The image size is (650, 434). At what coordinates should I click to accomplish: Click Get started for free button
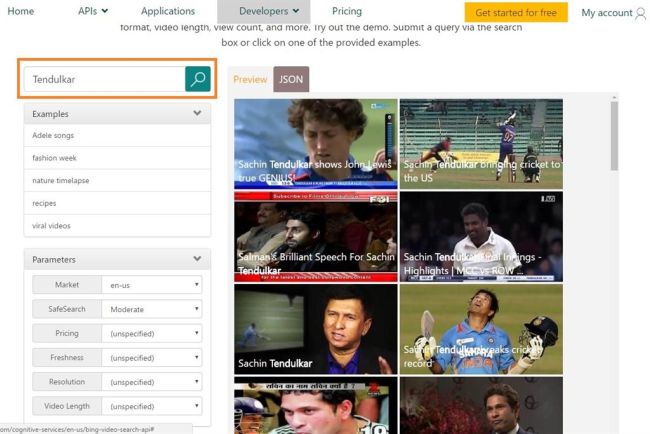point(516,12)
